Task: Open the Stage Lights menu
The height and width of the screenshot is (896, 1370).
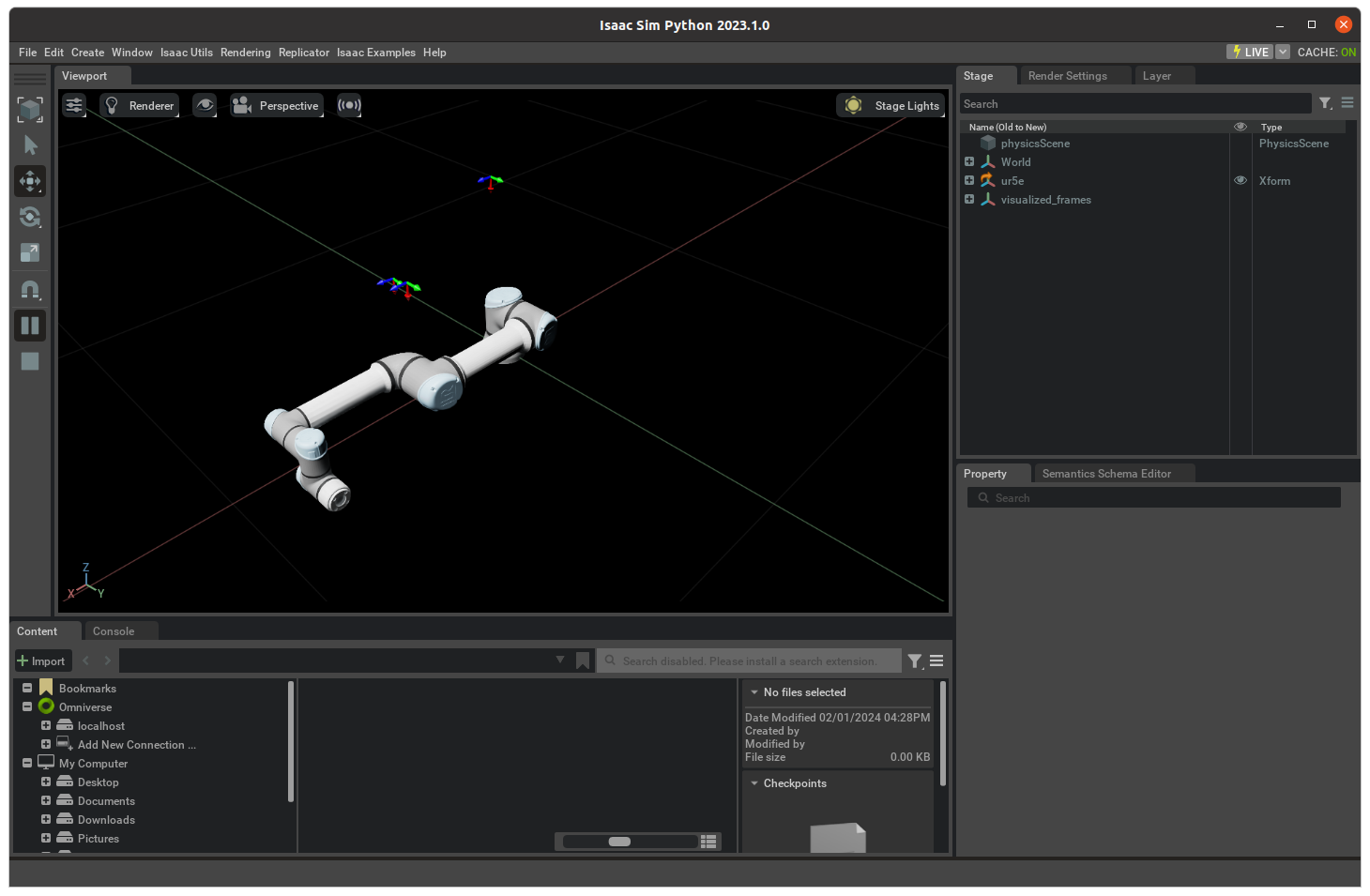Action: point(891,105)
